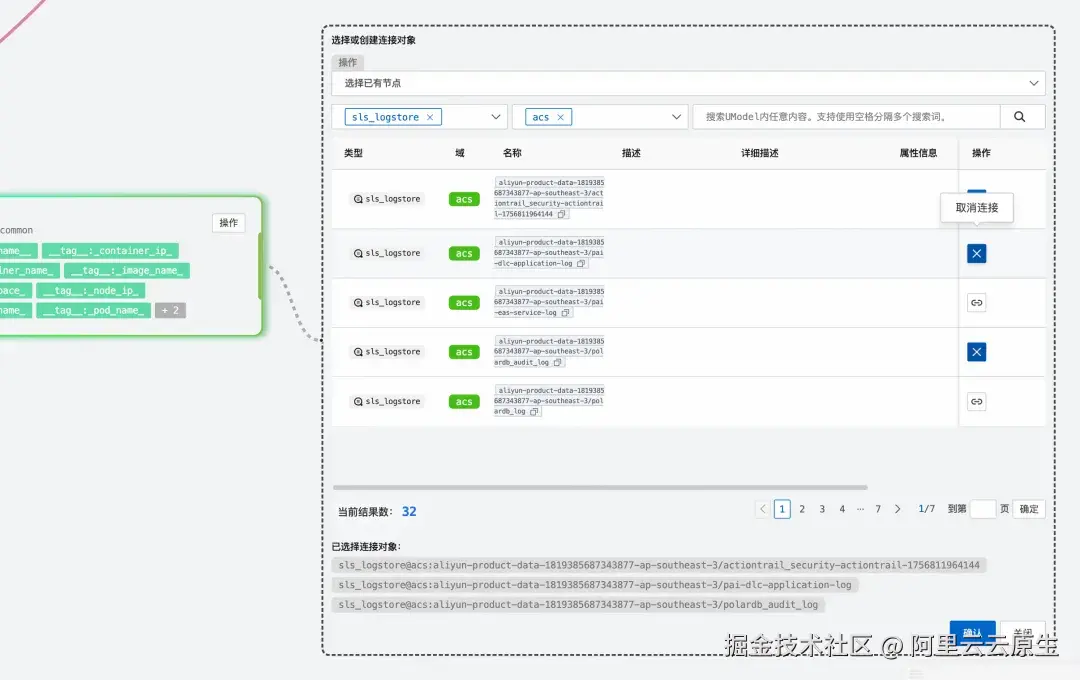
Task: Click the pagination ellipsis for more pages
Action: (x=860, y=509)
